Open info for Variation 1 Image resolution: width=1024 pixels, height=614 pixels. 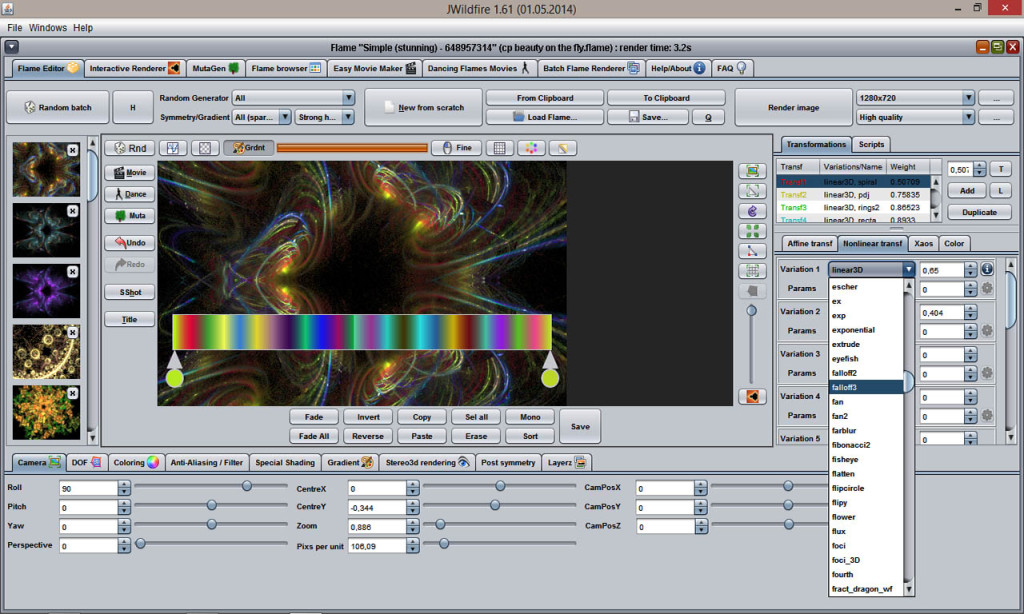tap(987, 268)
